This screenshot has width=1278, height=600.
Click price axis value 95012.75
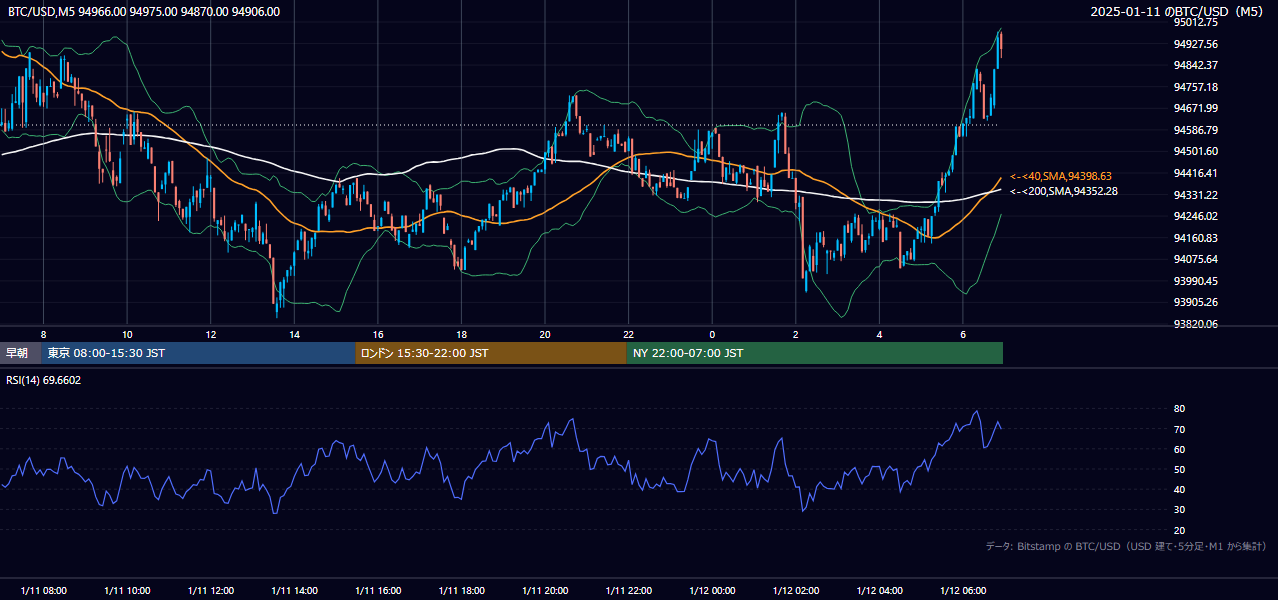point(1196,22)
